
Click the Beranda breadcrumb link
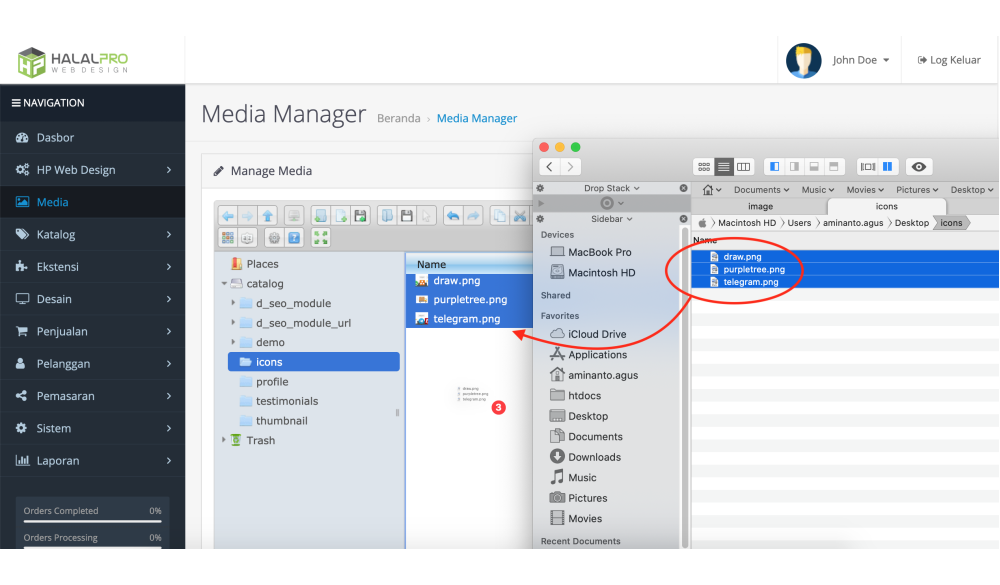coord(398,119)
